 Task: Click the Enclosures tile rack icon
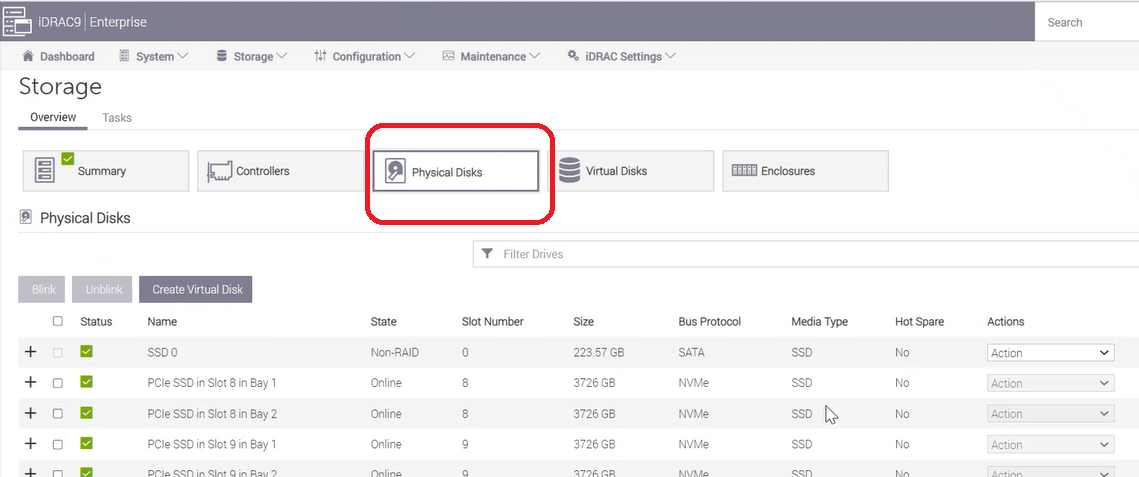744,171
